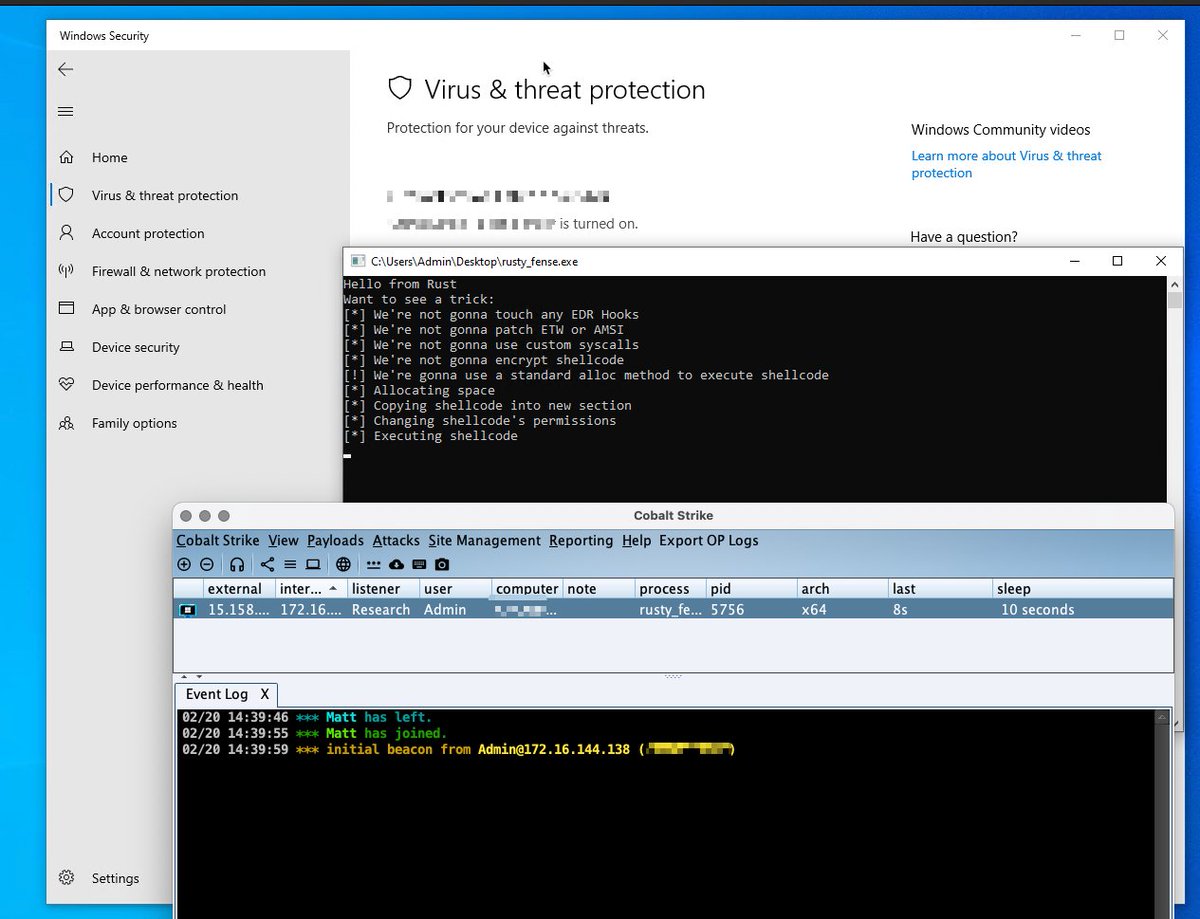1200x919 pixels.
Task: Open screenshots via the camera icon
Action: click(x=442, y=564)
